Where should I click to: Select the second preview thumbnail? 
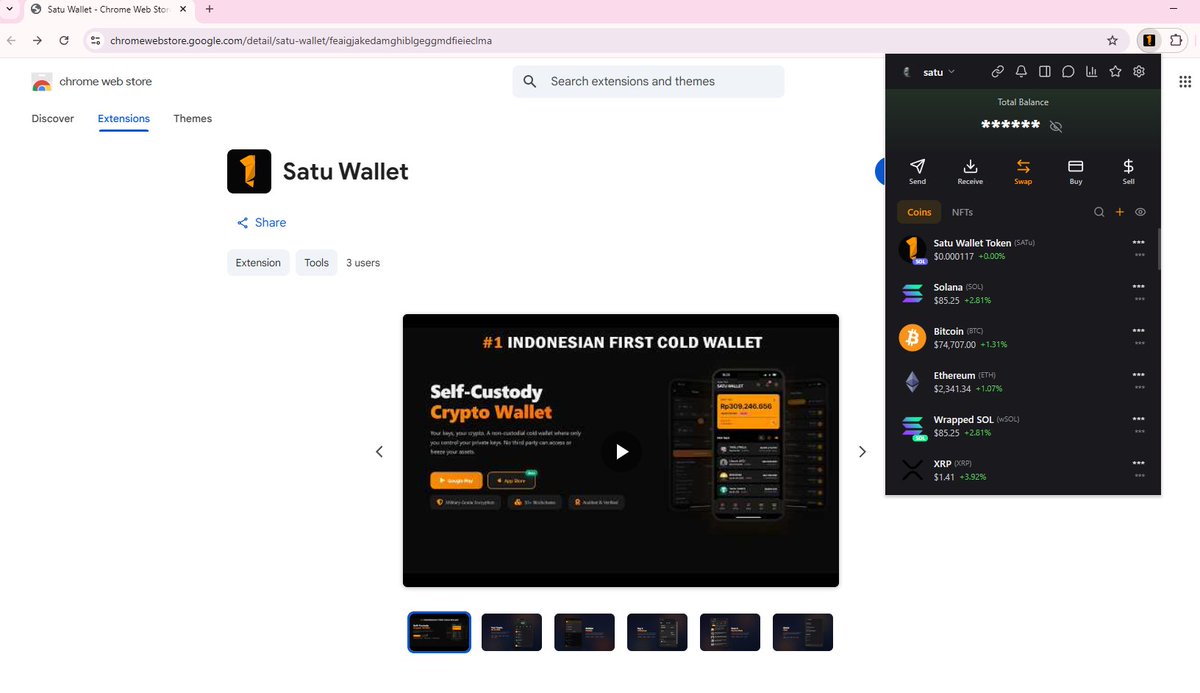click(512, 632)
